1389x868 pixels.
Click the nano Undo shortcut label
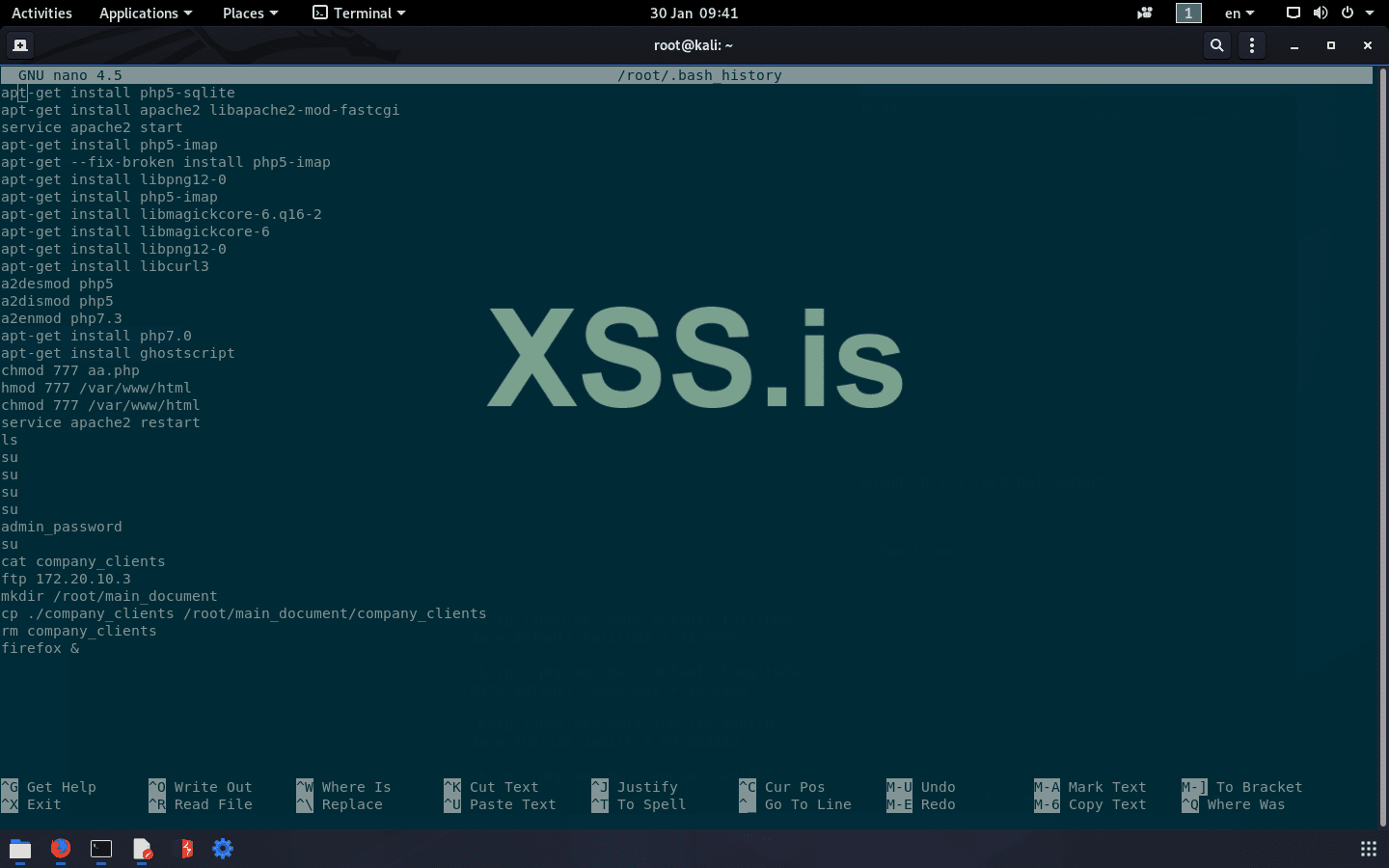tap(939, 787)
